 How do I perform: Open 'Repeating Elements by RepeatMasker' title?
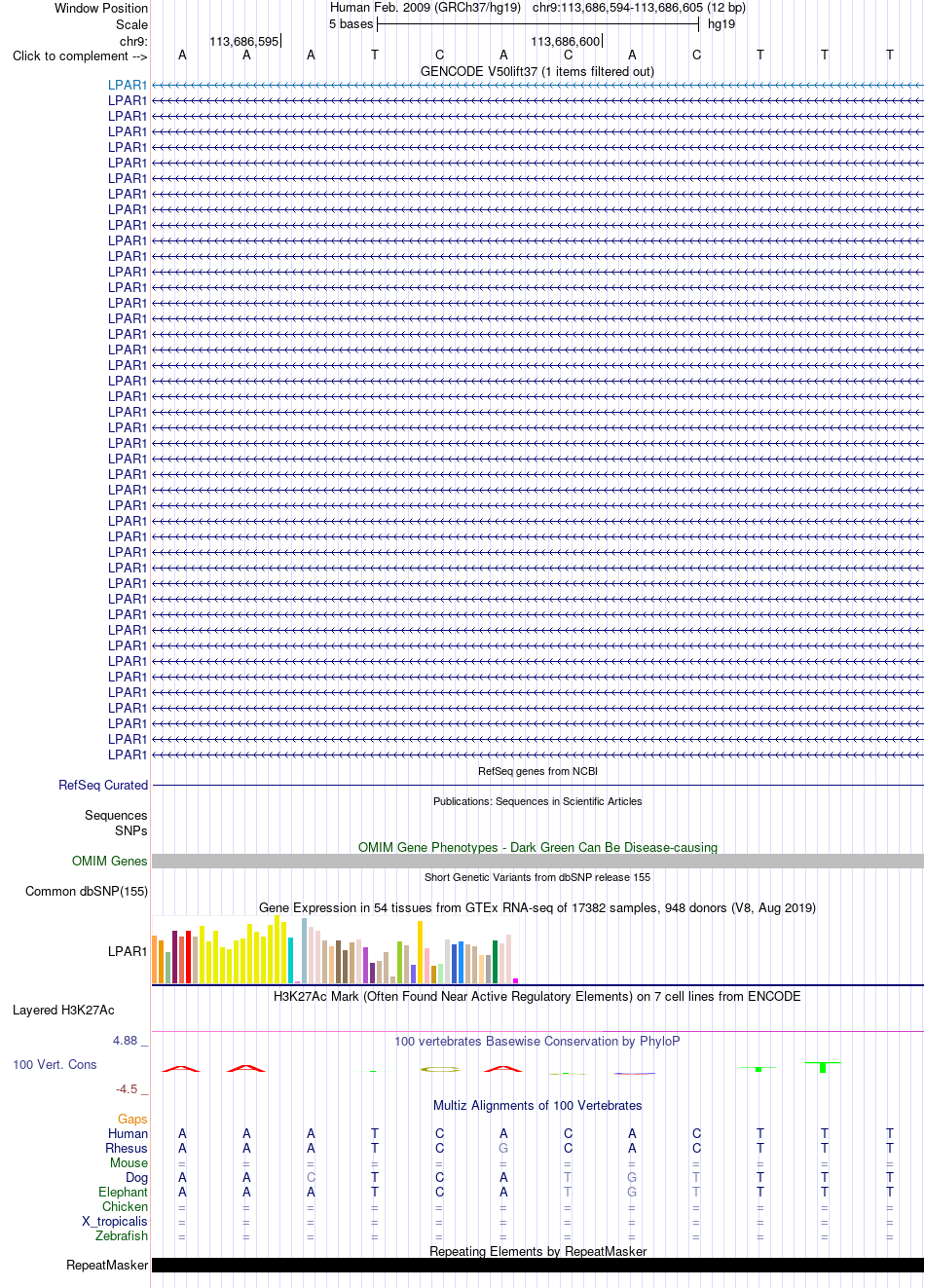[x=537, y=1251]
